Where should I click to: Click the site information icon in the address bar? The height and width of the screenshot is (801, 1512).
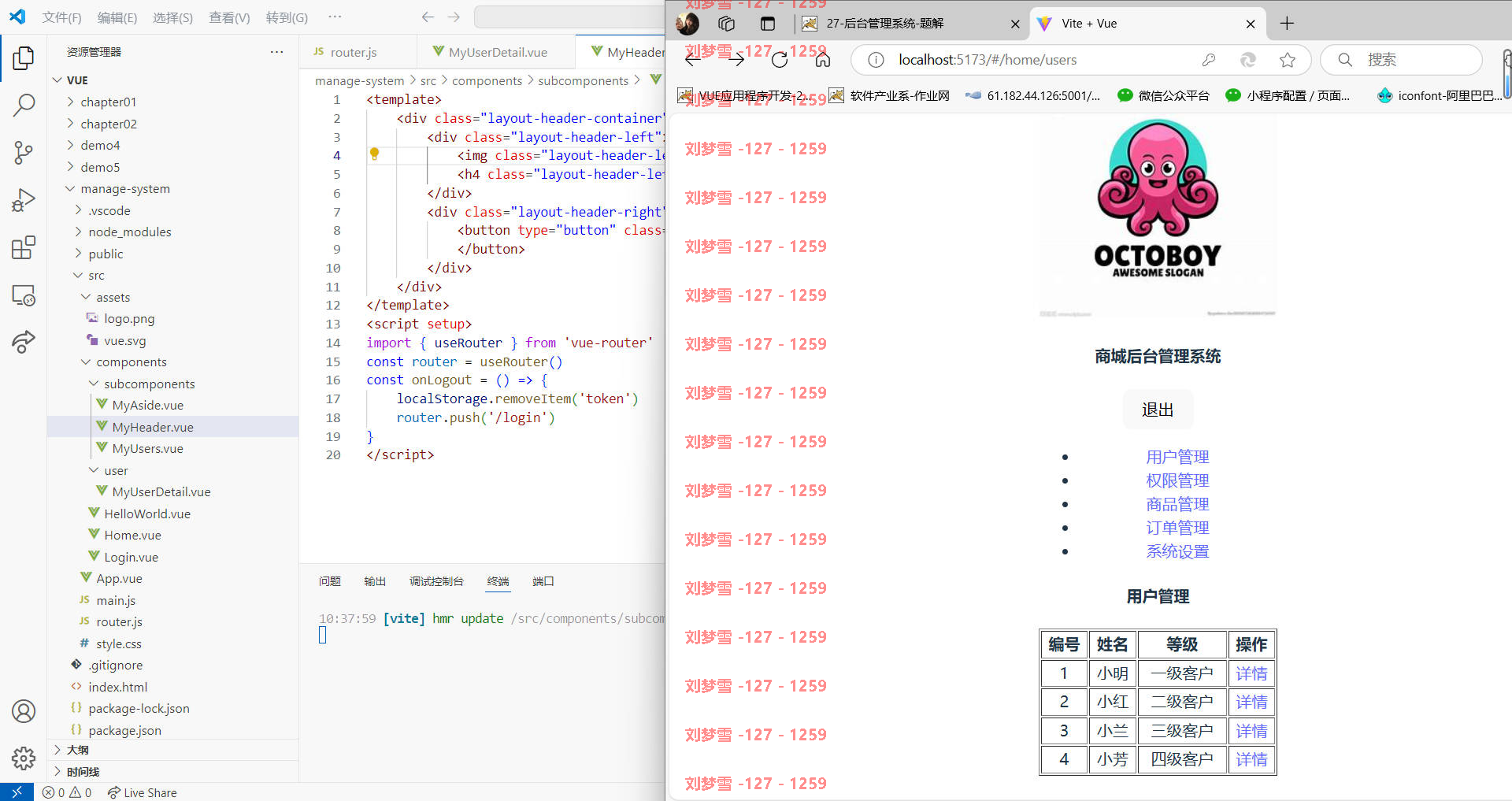(876, 60)
